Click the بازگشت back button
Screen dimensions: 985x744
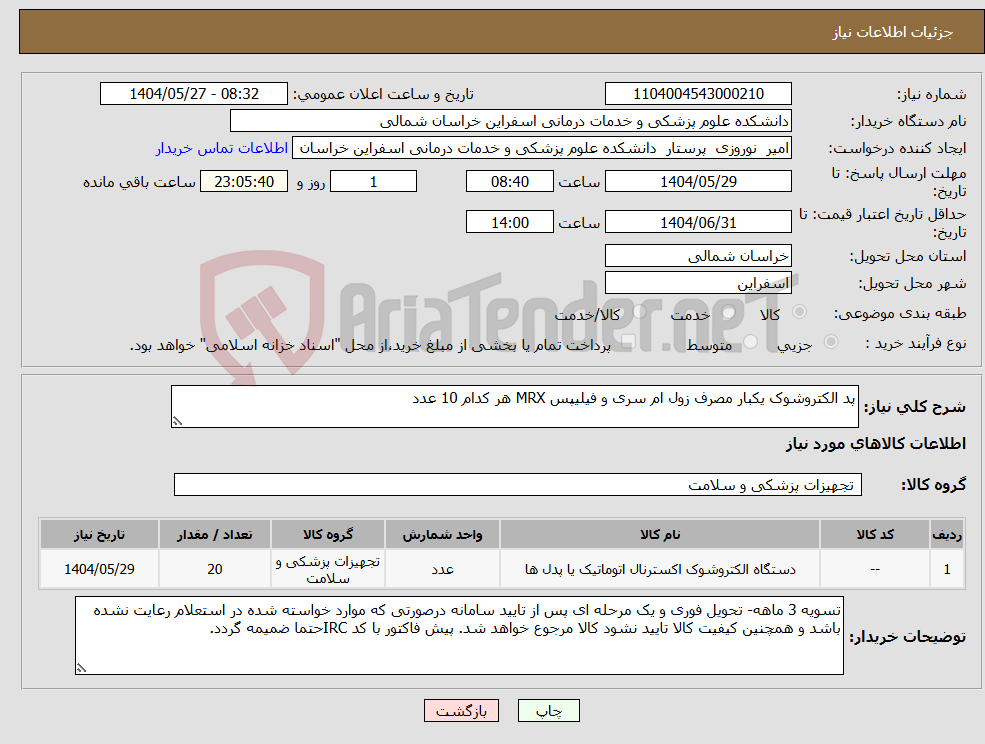(x=461, y=711)
